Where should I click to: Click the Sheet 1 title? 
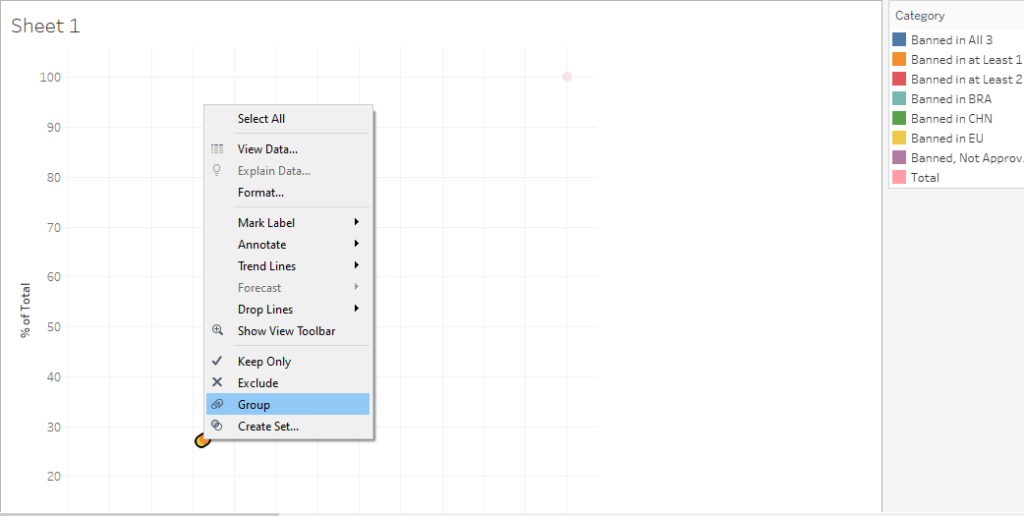46,26
